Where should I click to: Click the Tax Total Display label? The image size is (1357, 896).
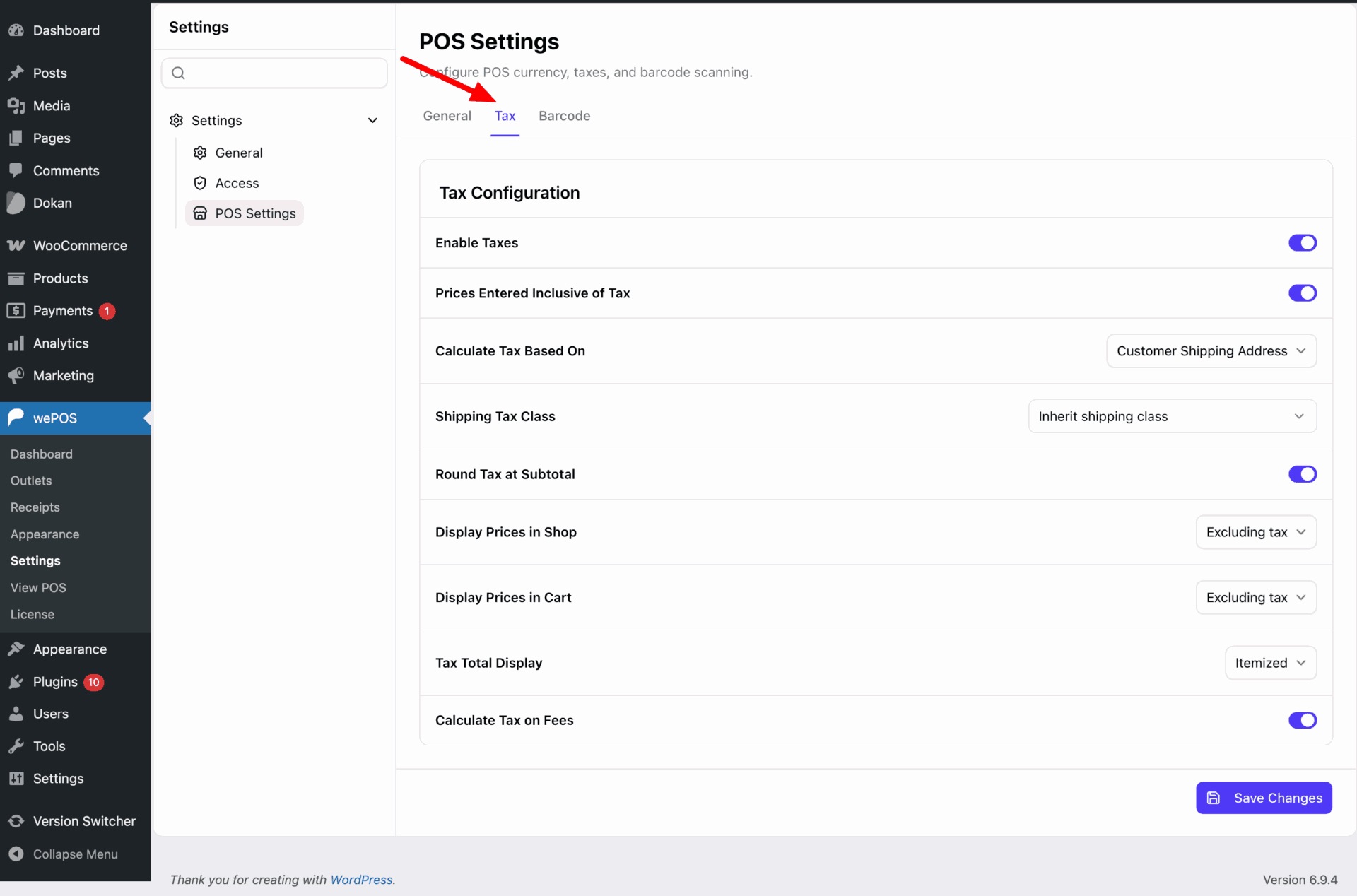point(488,663)
